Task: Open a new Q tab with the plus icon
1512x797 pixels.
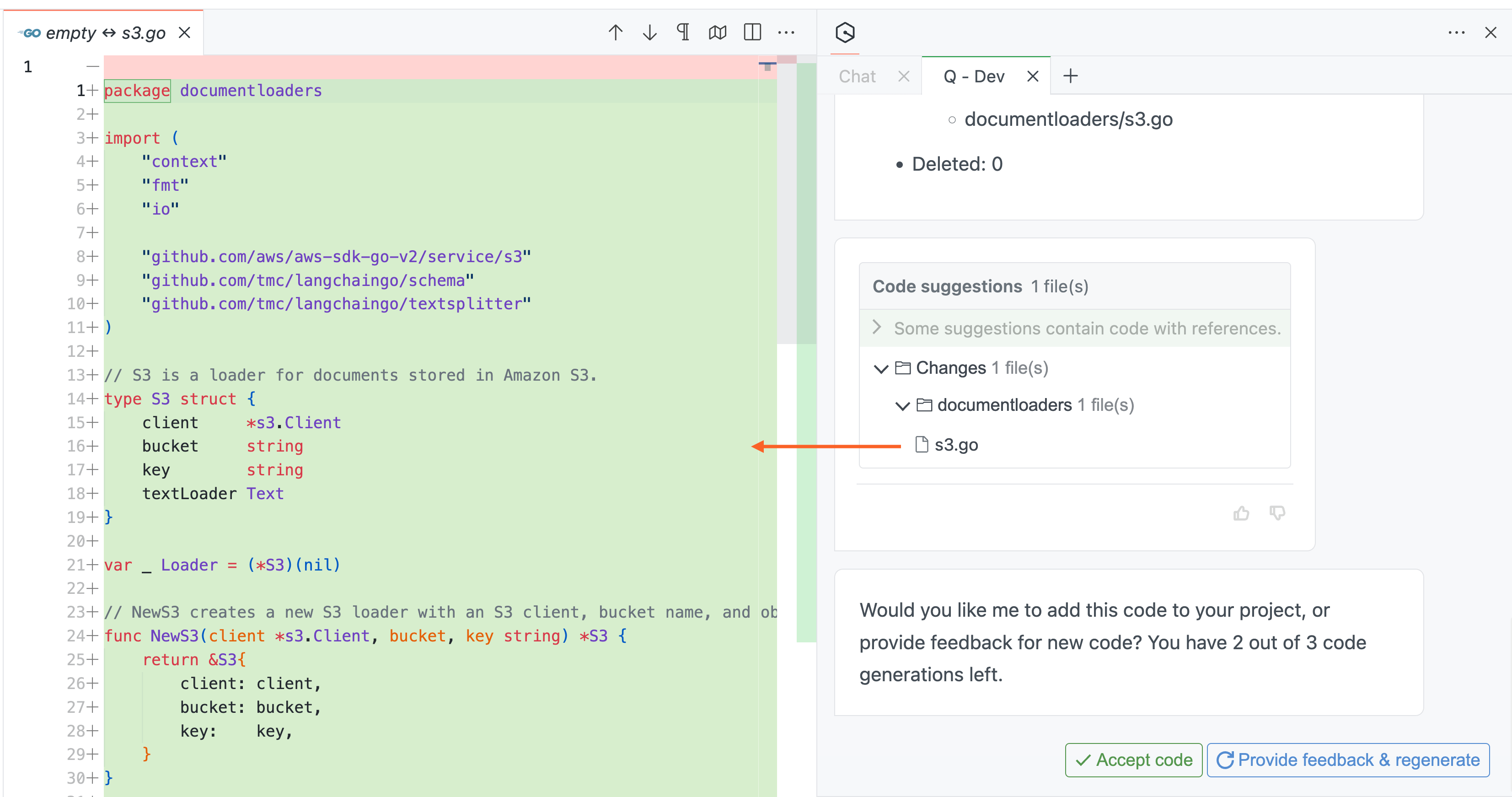Action: [x=1071, y=76]
